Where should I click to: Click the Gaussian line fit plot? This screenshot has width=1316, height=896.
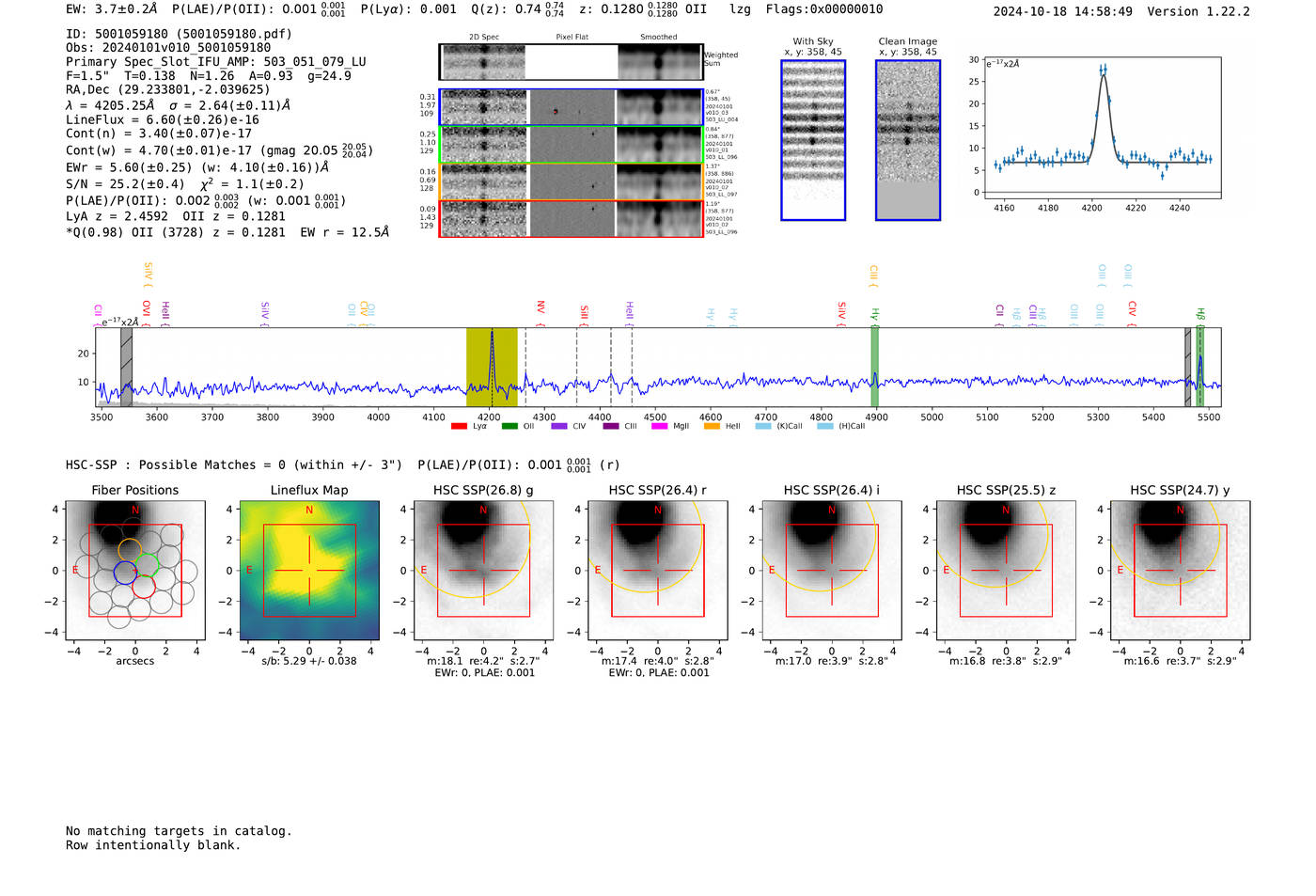pos(1102,127)
